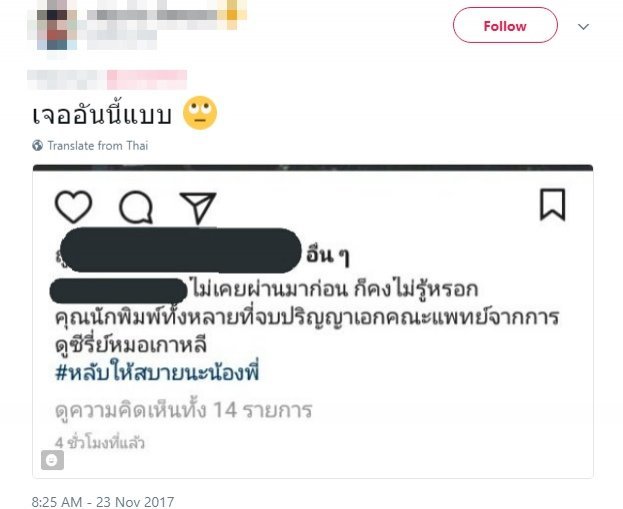Toggle the bookmark save icon
Screen dimensions: 623x509
[552, 204]
